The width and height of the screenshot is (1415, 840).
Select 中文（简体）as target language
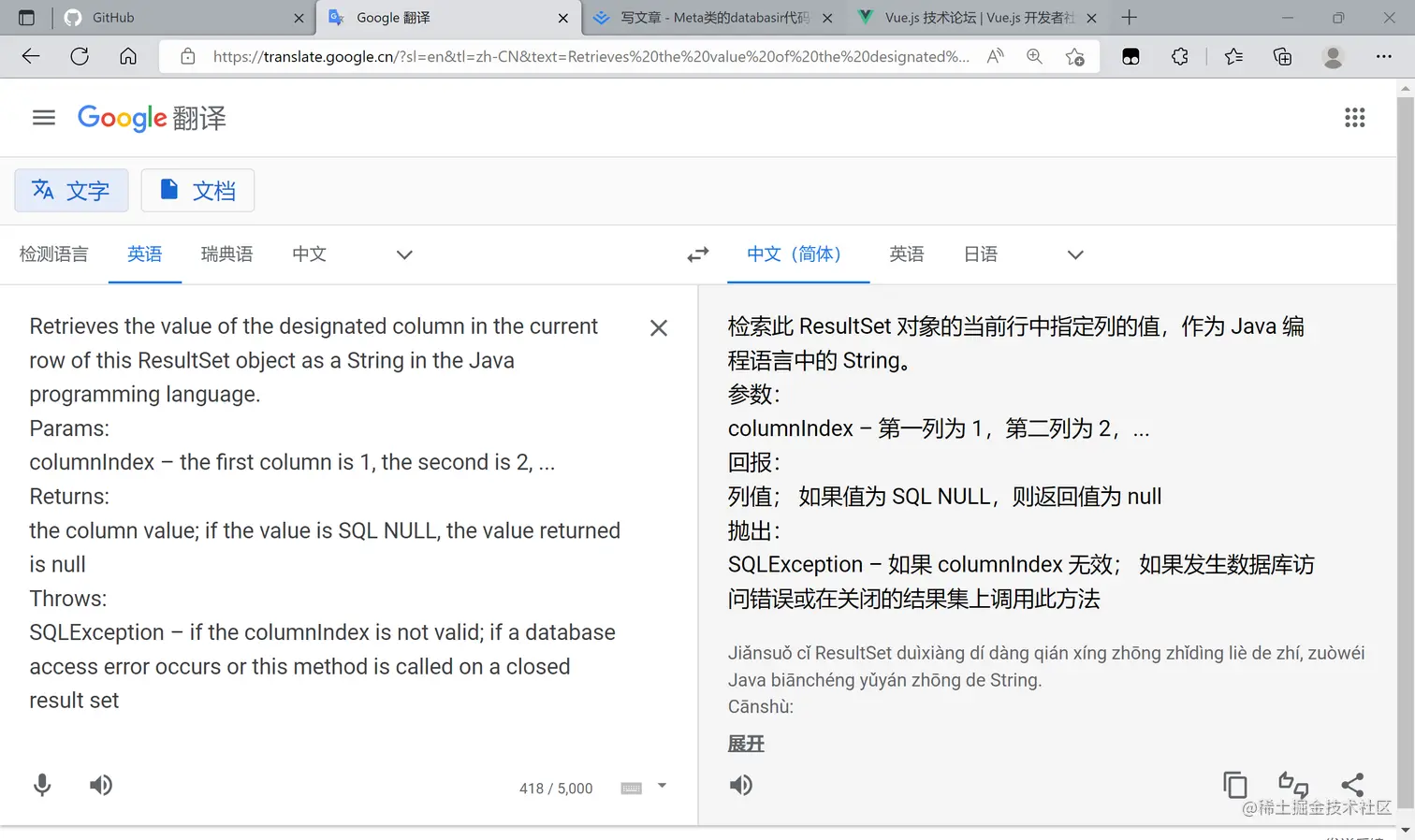pyautogui.click(x=798, y=254)
